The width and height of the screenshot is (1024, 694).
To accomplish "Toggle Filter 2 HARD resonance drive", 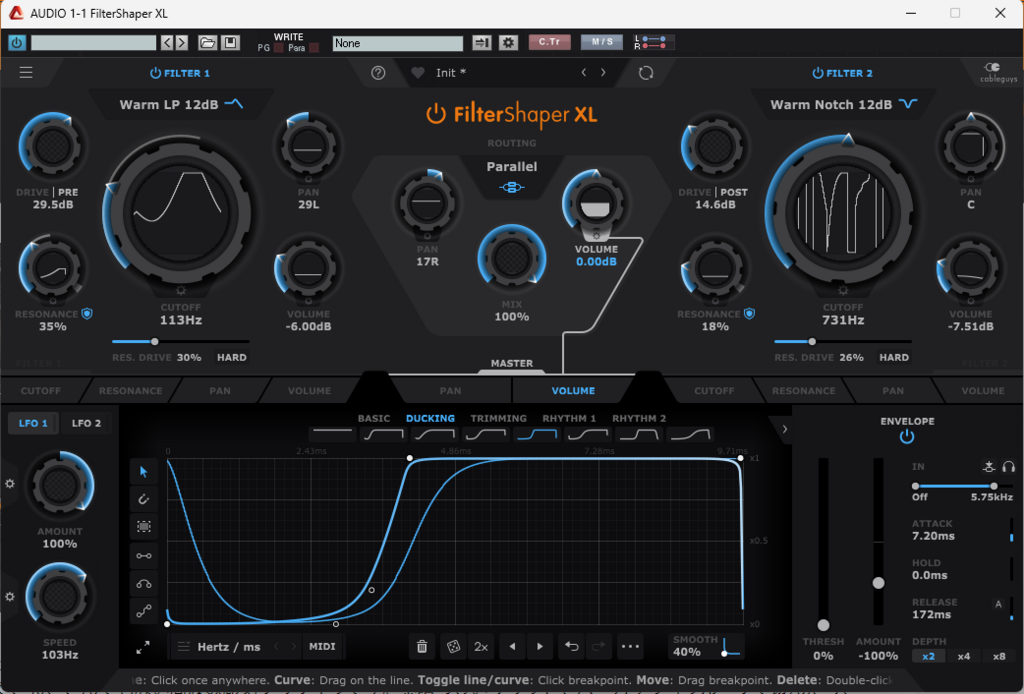I will (894, 358).
